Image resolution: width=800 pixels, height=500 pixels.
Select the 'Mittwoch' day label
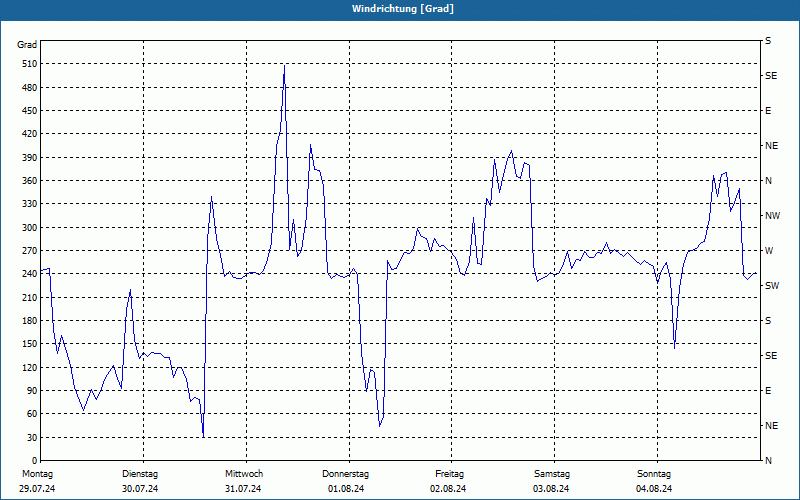click(x=244, y=474)
